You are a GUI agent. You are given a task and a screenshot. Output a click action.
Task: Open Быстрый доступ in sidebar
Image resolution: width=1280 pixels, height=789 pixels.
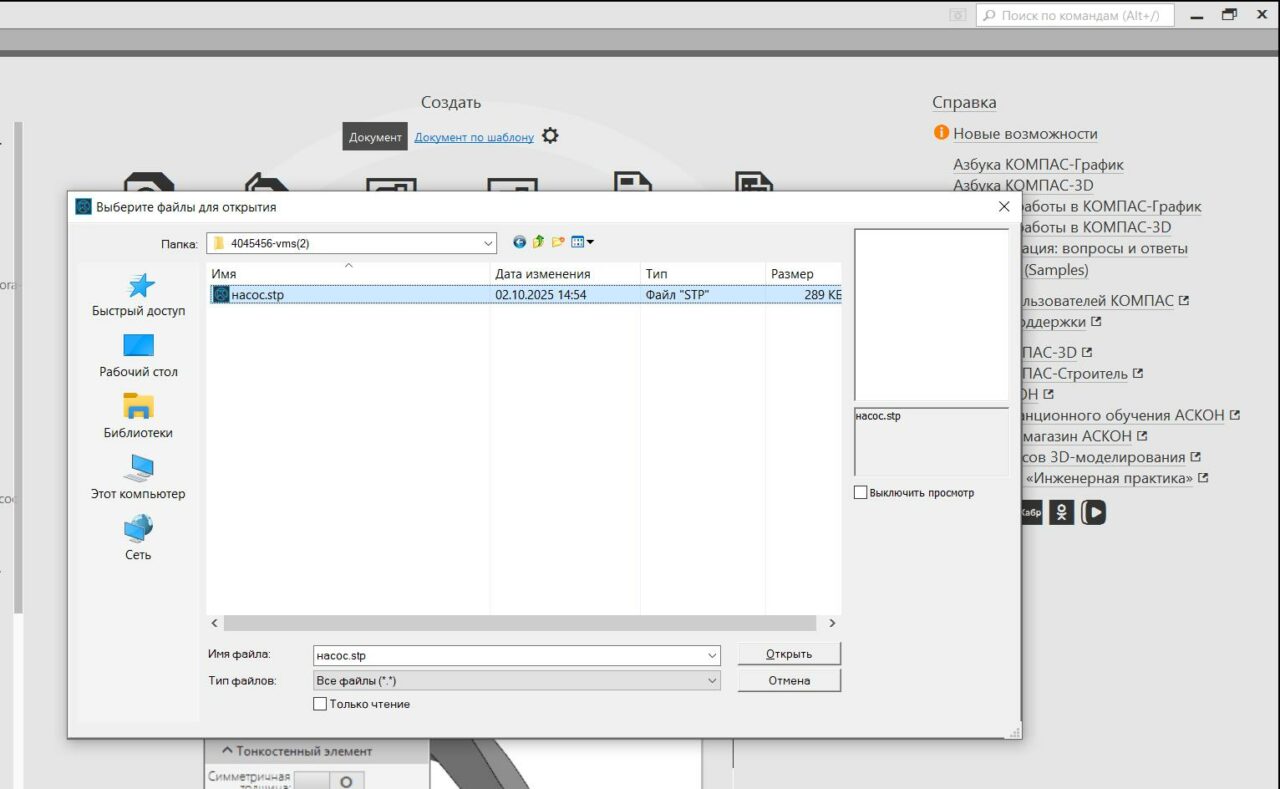pos(138,294)
